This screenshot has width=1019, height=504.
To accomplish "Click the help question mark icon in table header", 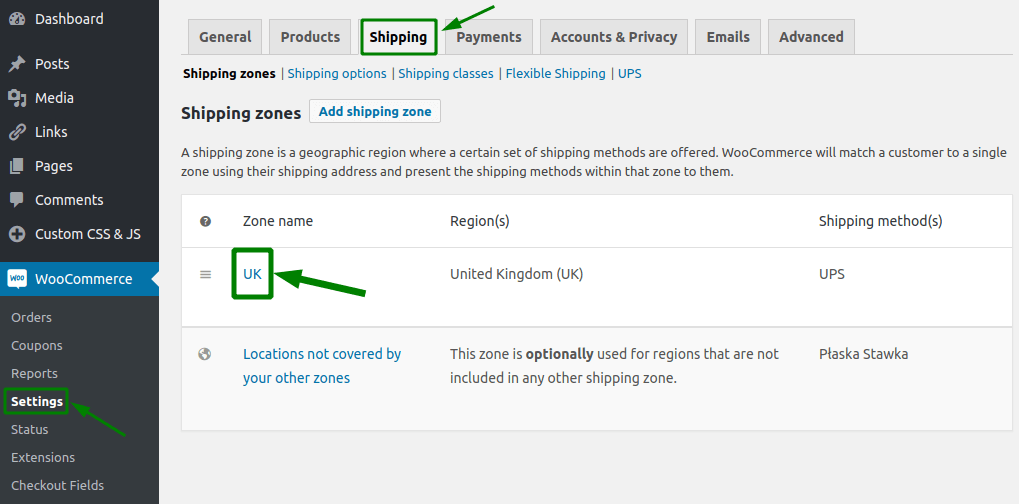I will (205, 221).
